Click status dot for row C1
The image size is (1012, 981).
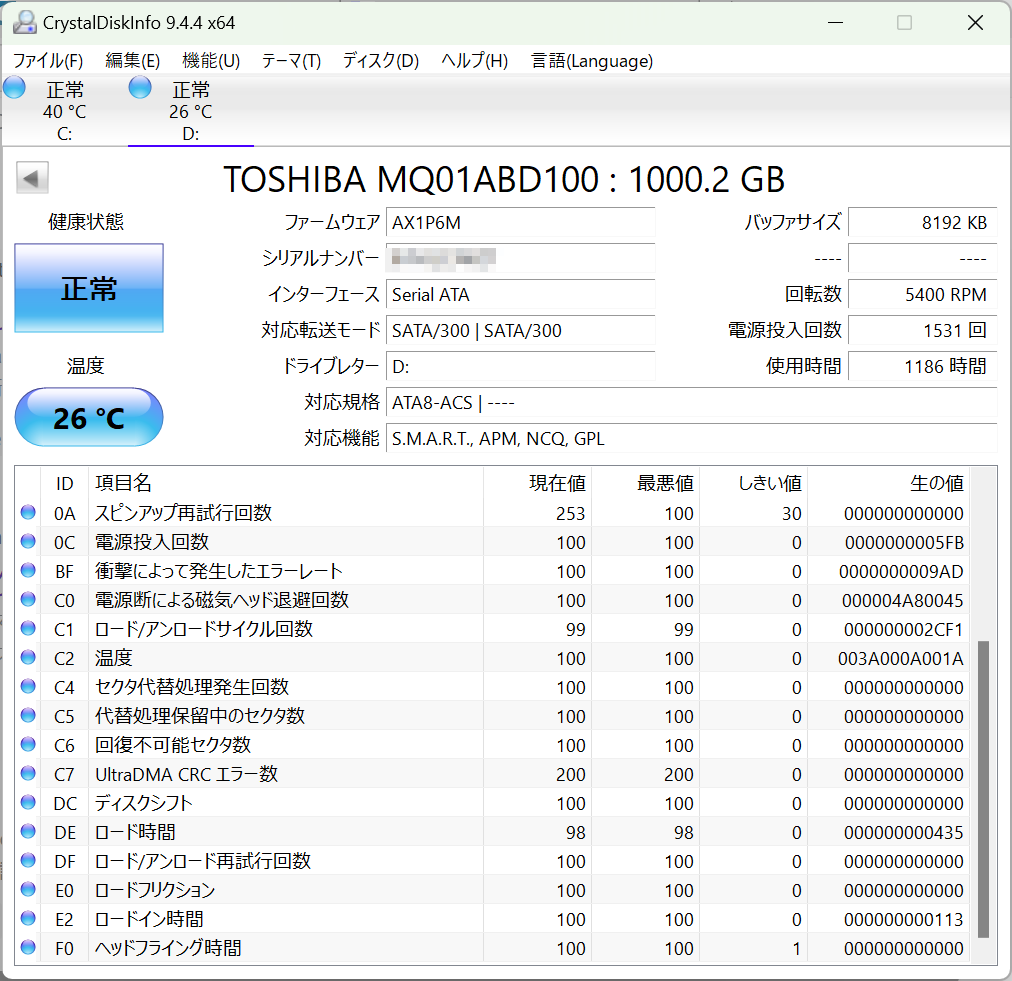(28, 629)
